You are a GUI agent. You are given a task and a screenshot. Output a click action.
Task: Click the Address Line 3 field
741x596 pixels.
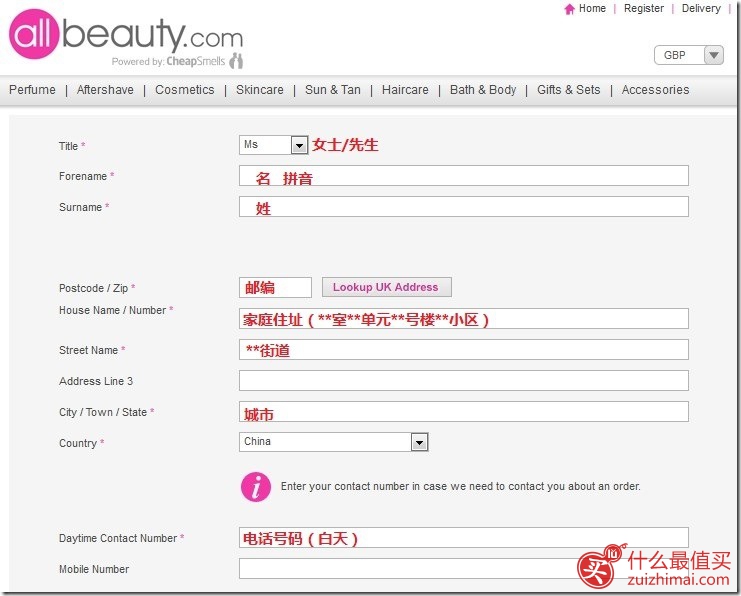[x=464, y=380]
